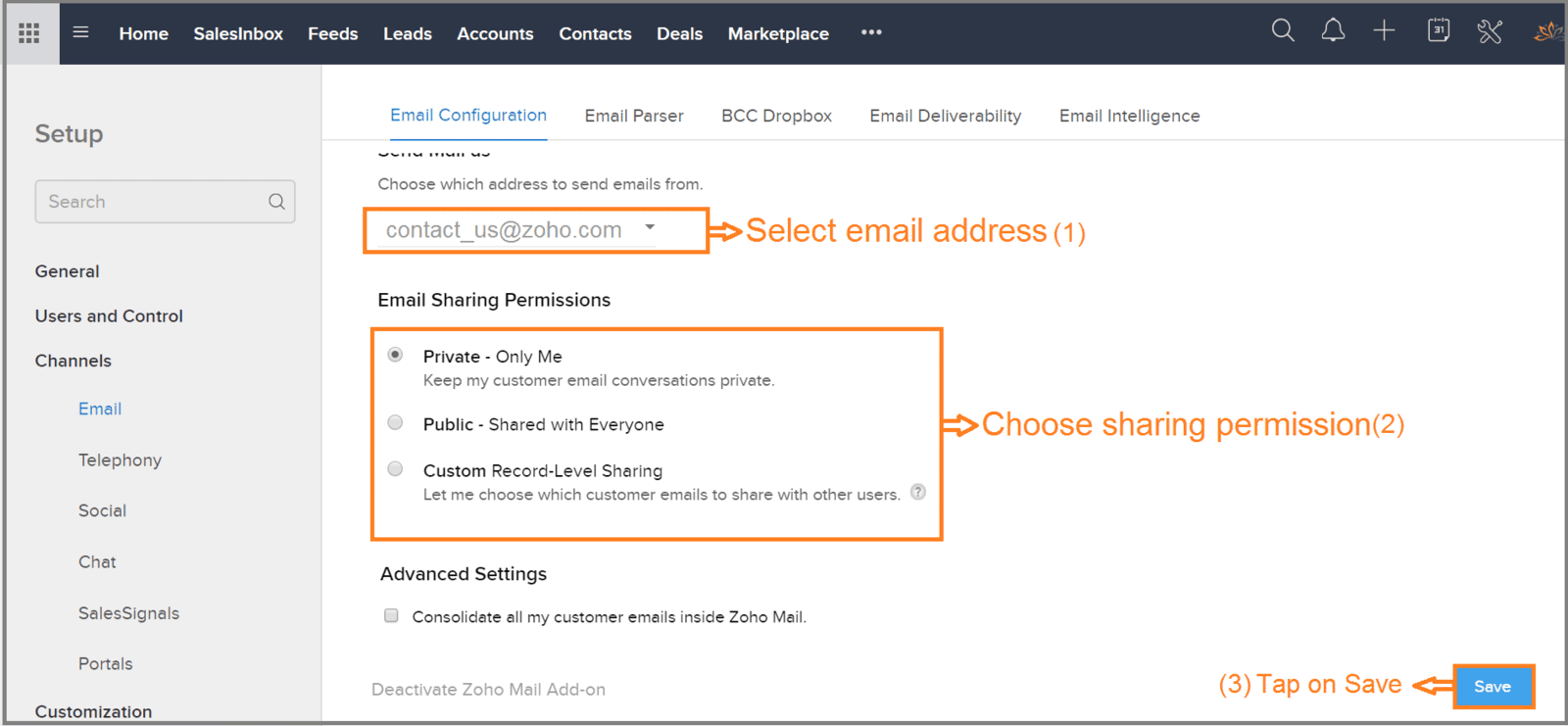Viewport: 1568px width, 726px height.
Task: Open Marketplace module
Action: coord(778,33)
